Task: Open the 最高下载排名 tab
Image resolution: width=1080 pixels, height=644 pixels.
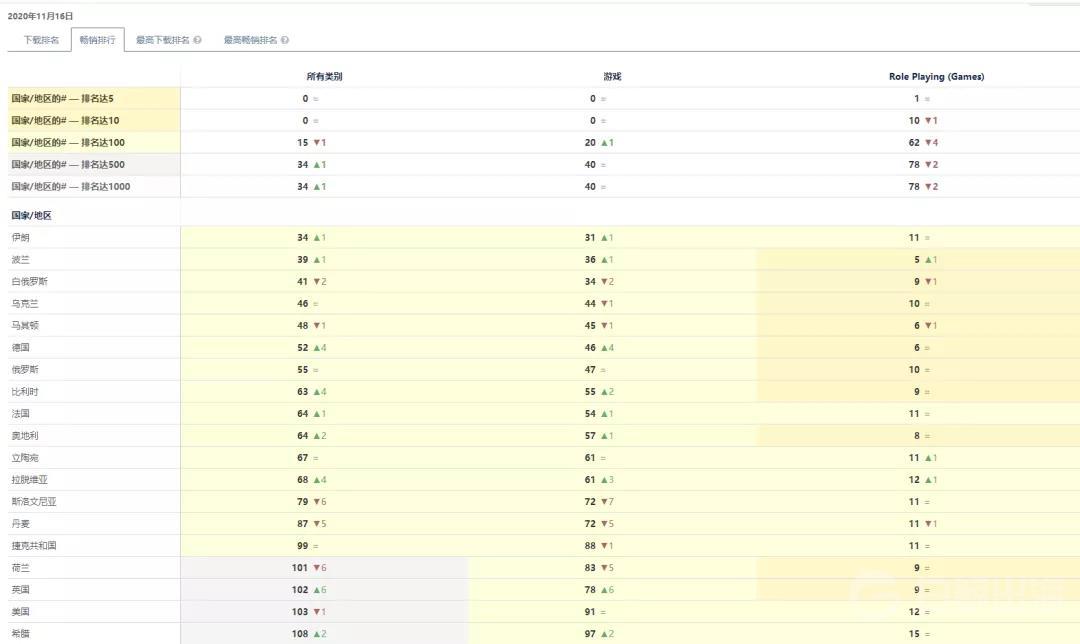Action: [x=163, y=41]
